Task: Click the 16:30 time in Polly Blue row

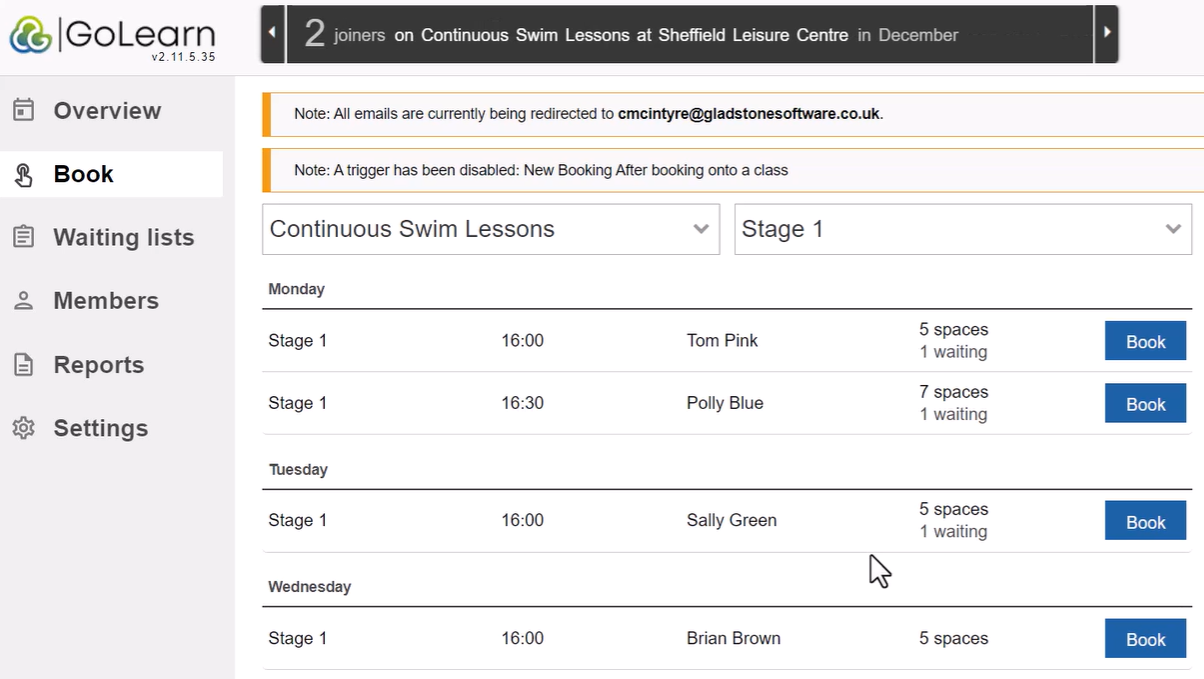Action: 522,403
